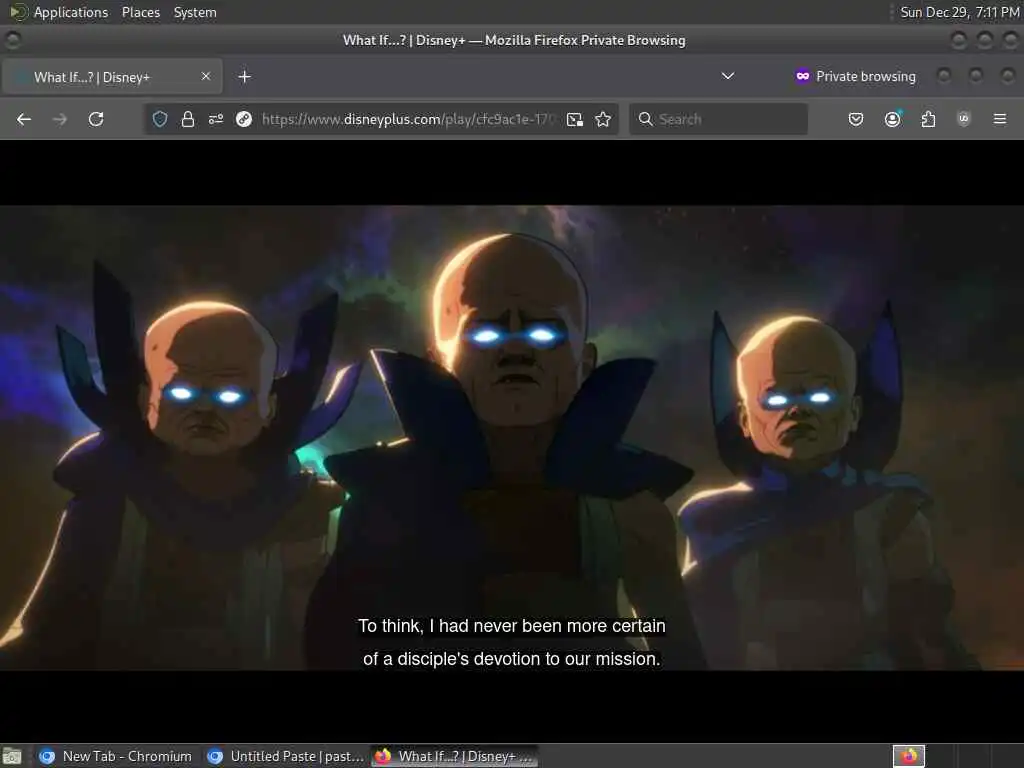Viewport: 1024px width, 768px height.
Task: Open the Firefox hamburger application menu
Action: (1000, 119)
